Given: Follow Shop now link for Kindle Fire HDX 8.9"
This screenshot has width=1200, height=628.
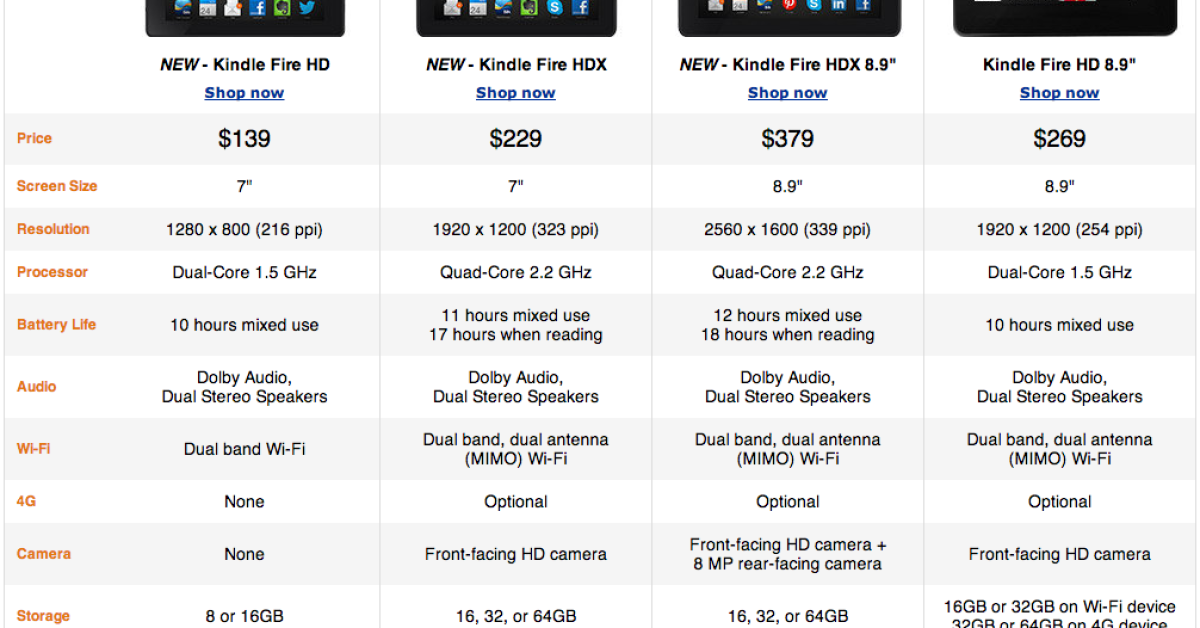Looking at the screenshot, I should point(787,93).
